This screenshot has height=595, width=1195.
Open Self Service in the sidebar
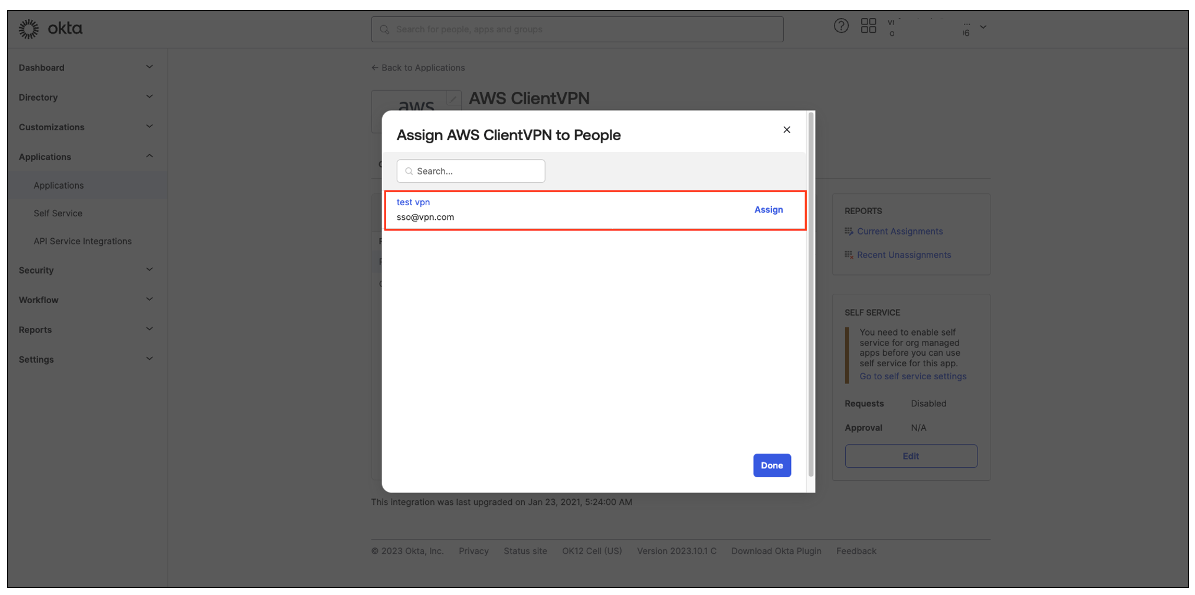click(x=58, y=213)
